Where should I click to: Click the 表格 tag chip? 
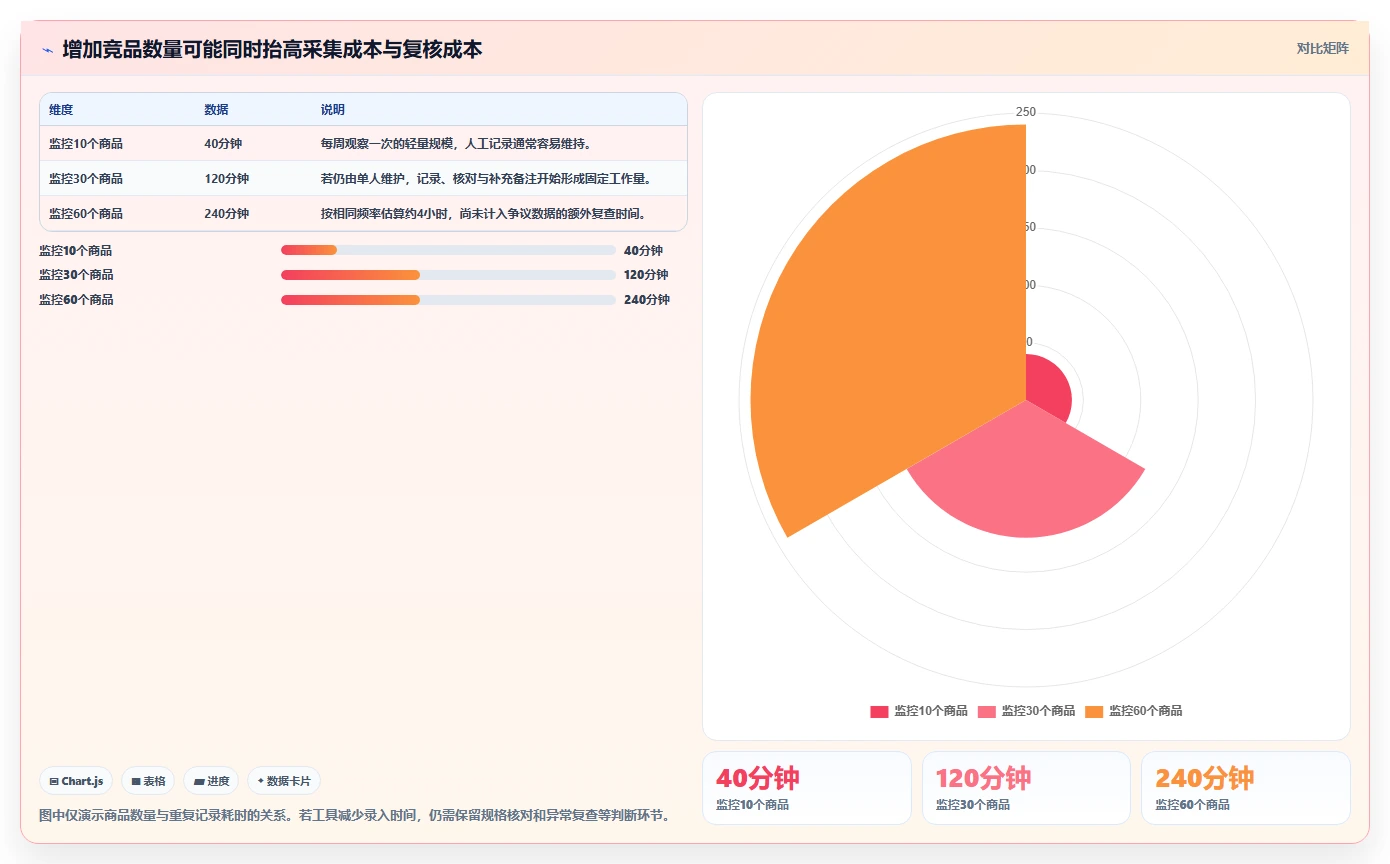point(148,781)
